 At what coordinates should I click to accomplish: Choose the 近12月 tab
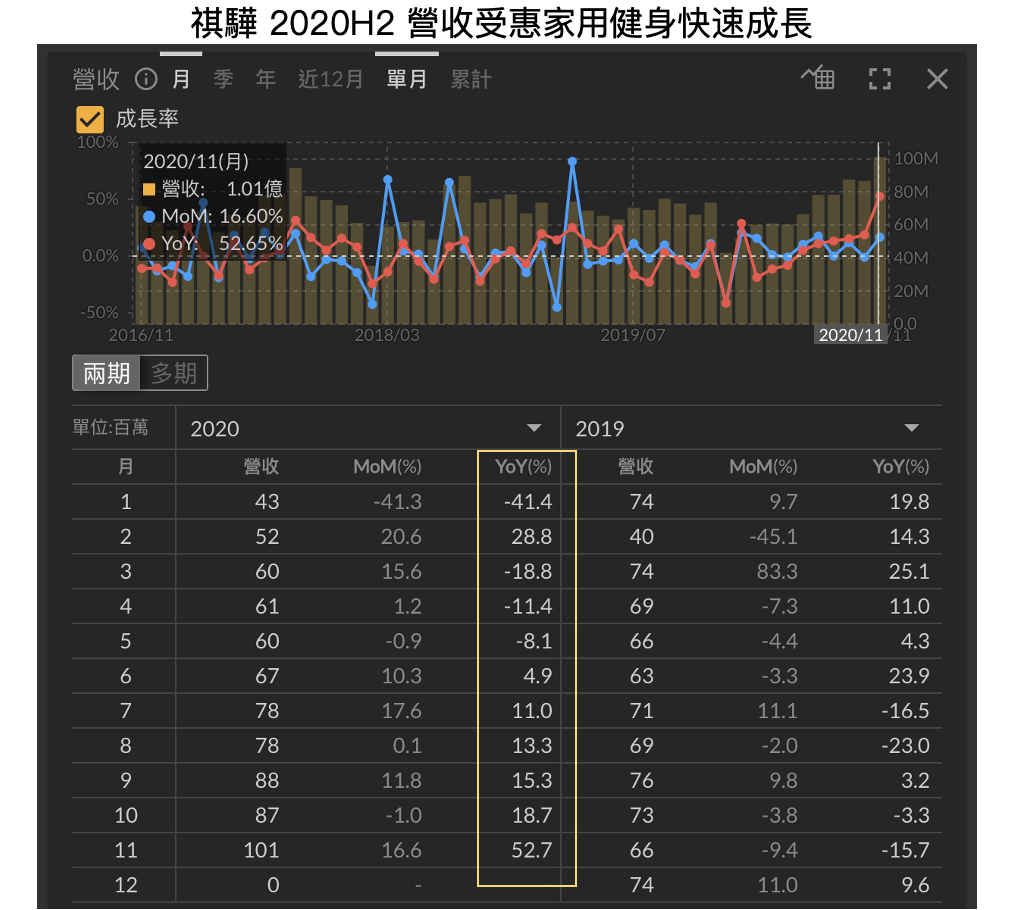330,79
